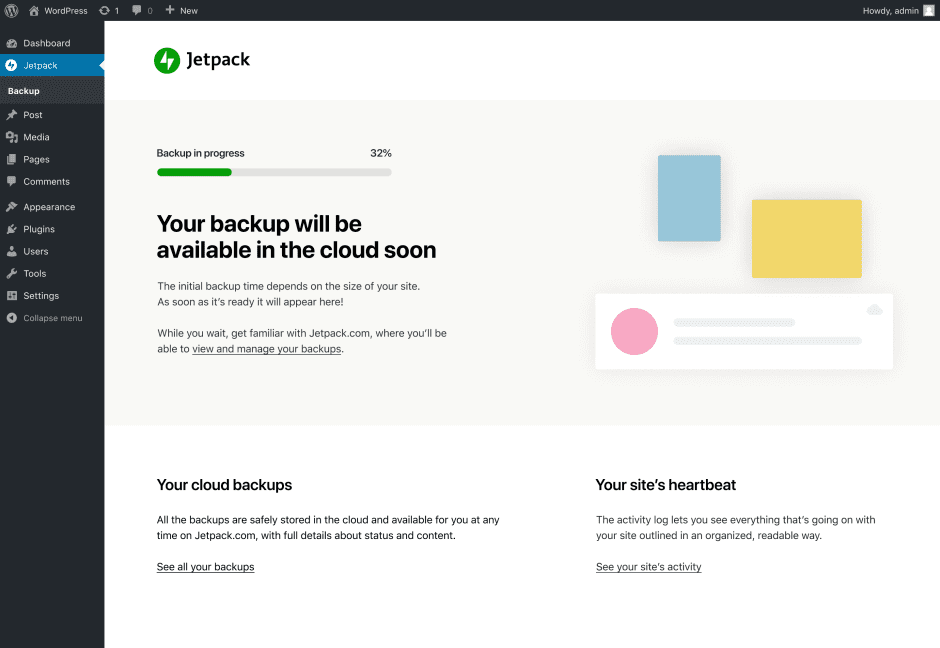Click the Jetpack wordmark text in header
The image size is (940, 648).
click(218, 60)
